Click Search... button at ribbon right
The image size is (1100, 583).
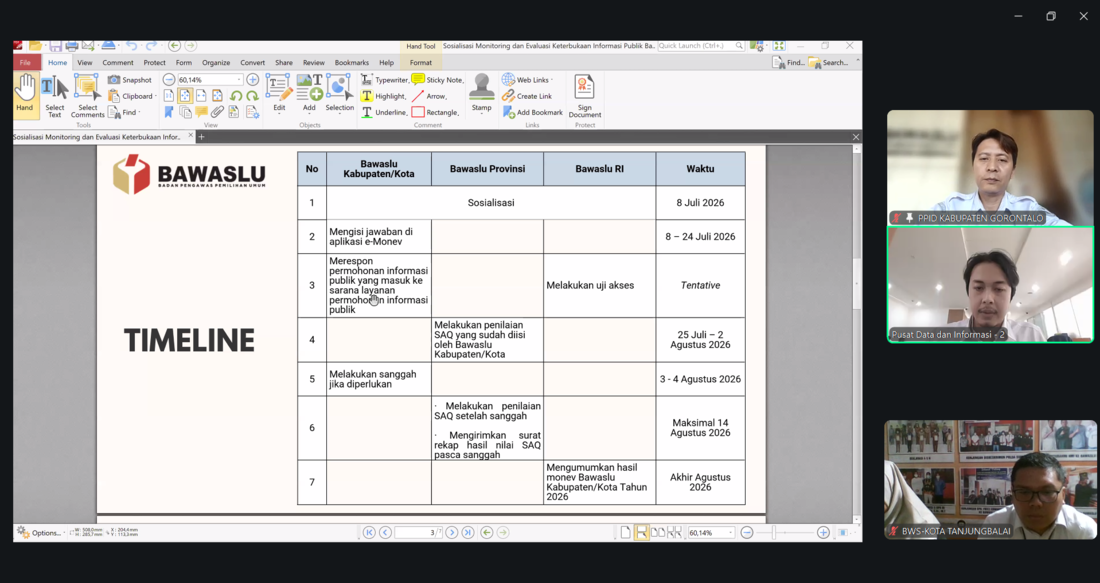point(829,62)
